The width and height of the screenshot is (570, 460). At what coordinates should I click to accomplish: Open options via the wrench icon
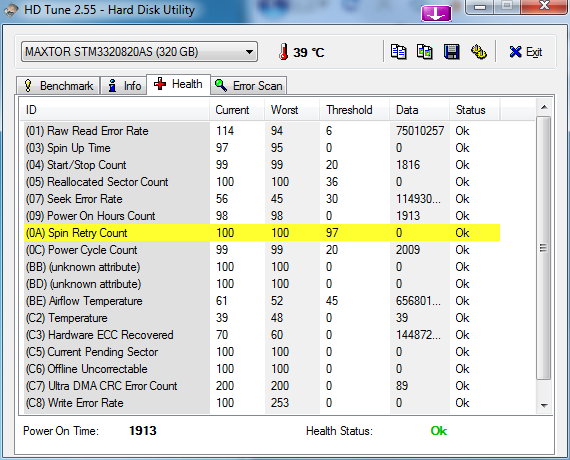[x=479, y=52]
